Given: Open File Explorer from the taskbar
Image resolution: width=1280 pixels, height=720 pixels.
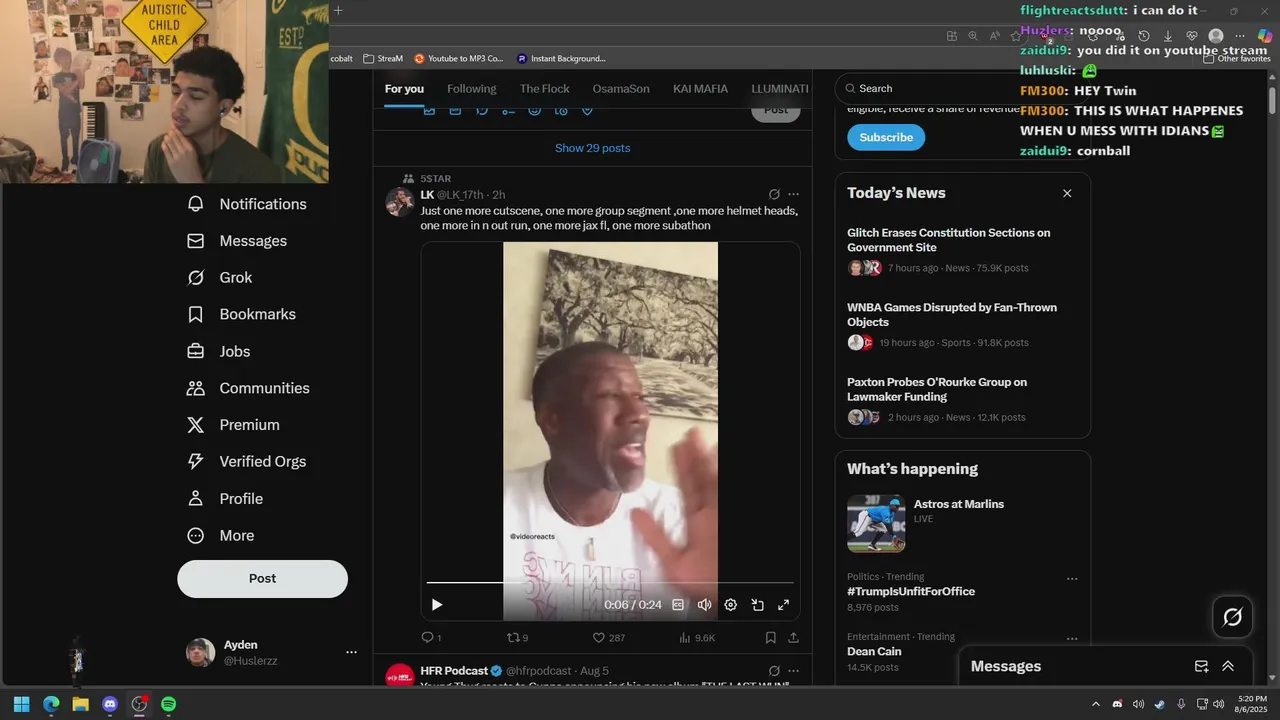Looking at the screenshot, I should [80, 704].
